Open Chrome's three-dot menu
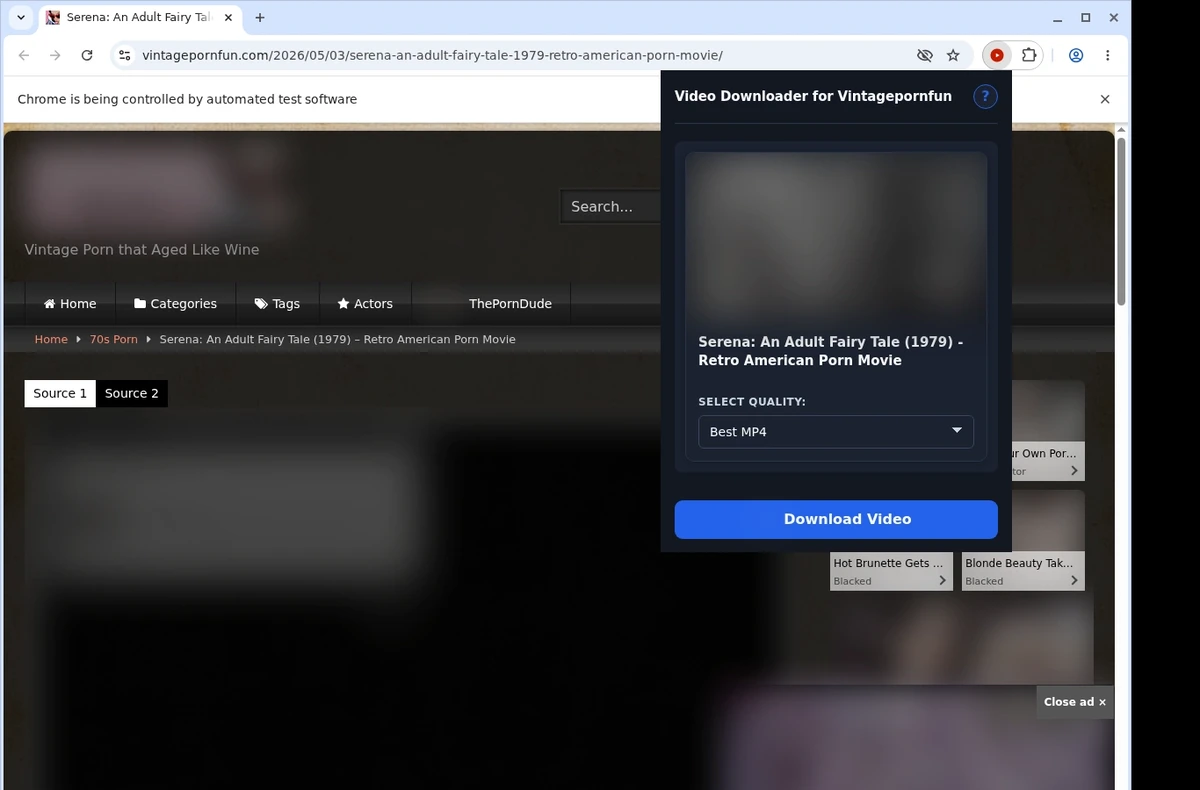This screenshot has height=790, width=1200. 1107,56
